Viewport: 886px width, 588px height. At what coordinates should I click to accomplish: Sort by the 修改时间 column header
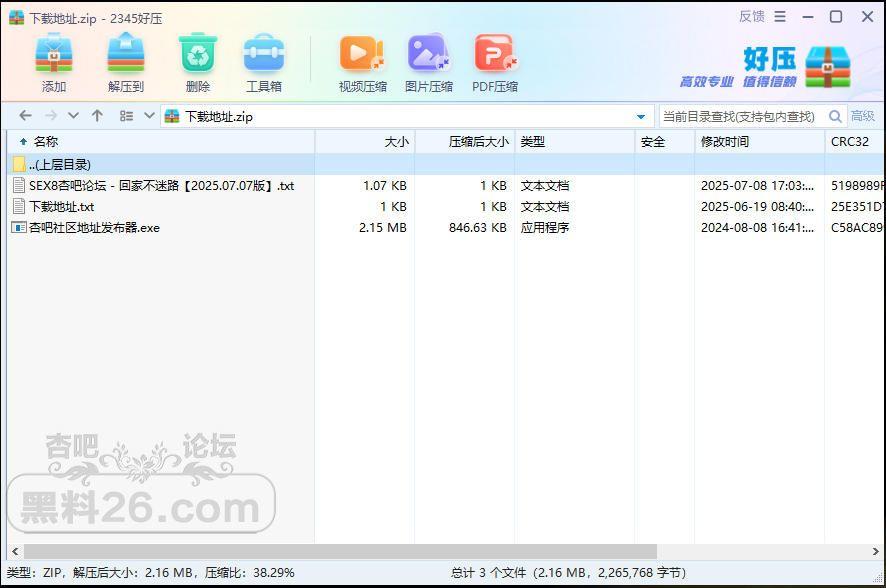(x=759, y=142)
